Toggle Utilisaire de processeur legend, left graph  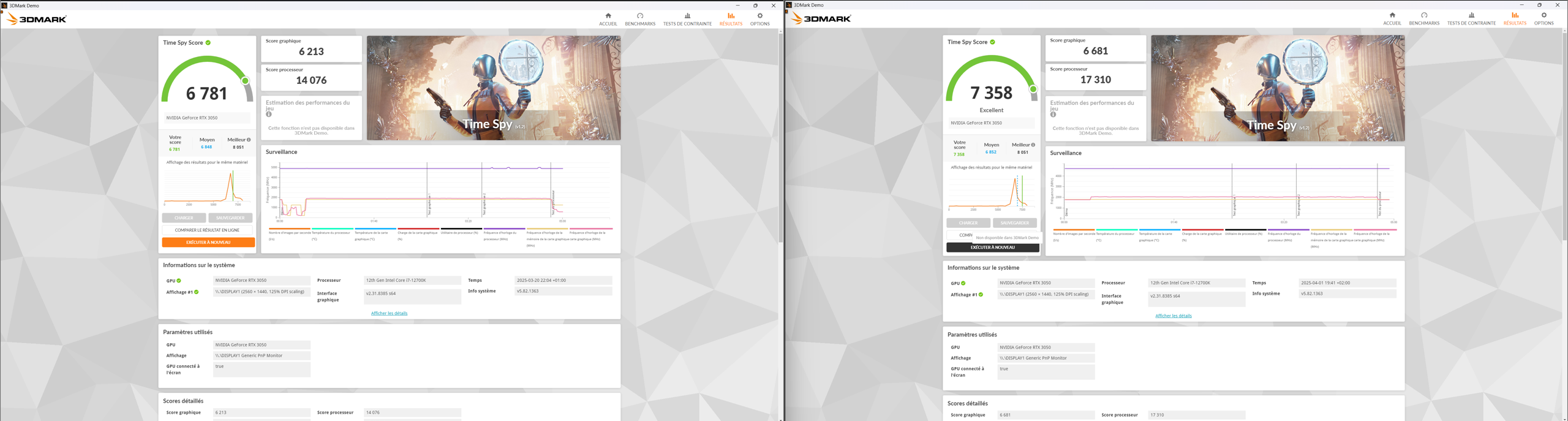(461, 233)
